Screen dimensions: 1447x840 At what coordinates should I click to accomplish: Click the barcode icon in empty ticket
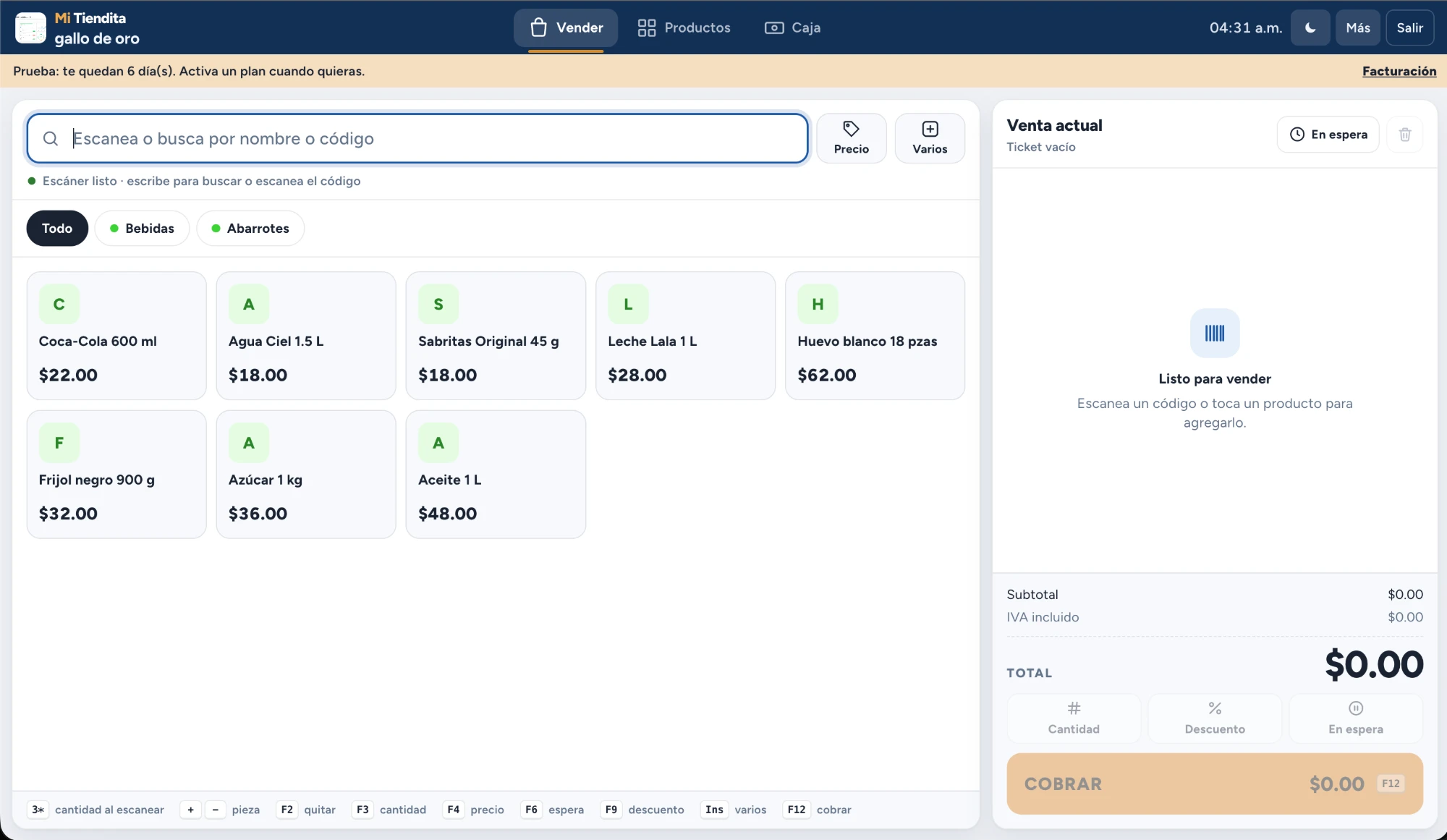coord(1215,333)
